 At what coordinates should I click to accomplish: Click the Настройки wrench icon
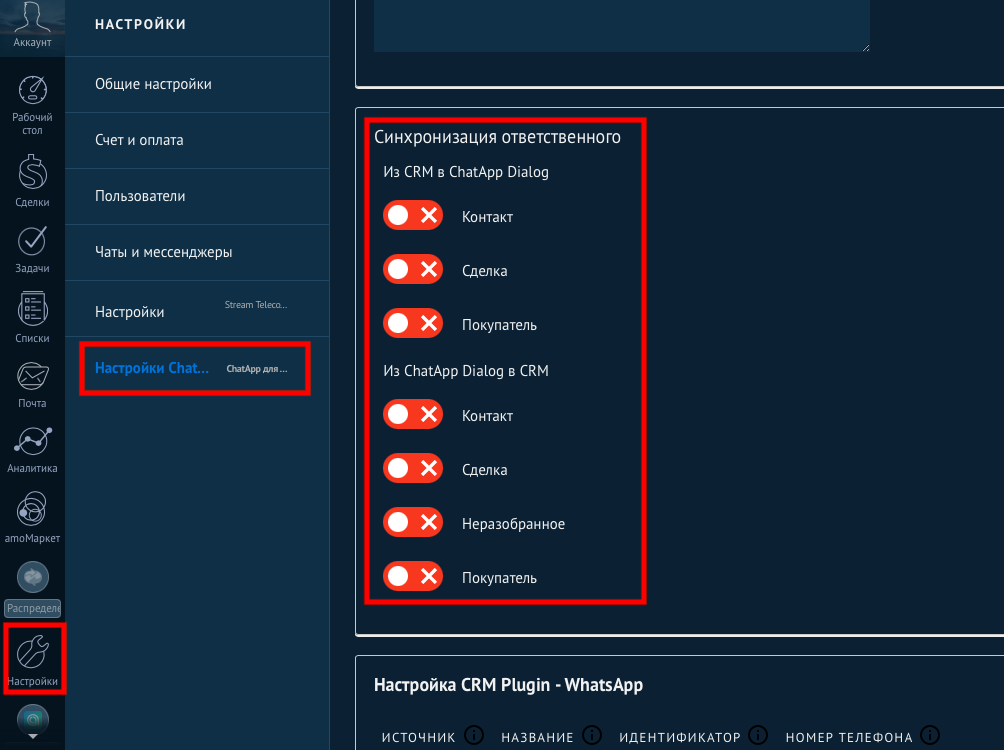click(32, 655)
